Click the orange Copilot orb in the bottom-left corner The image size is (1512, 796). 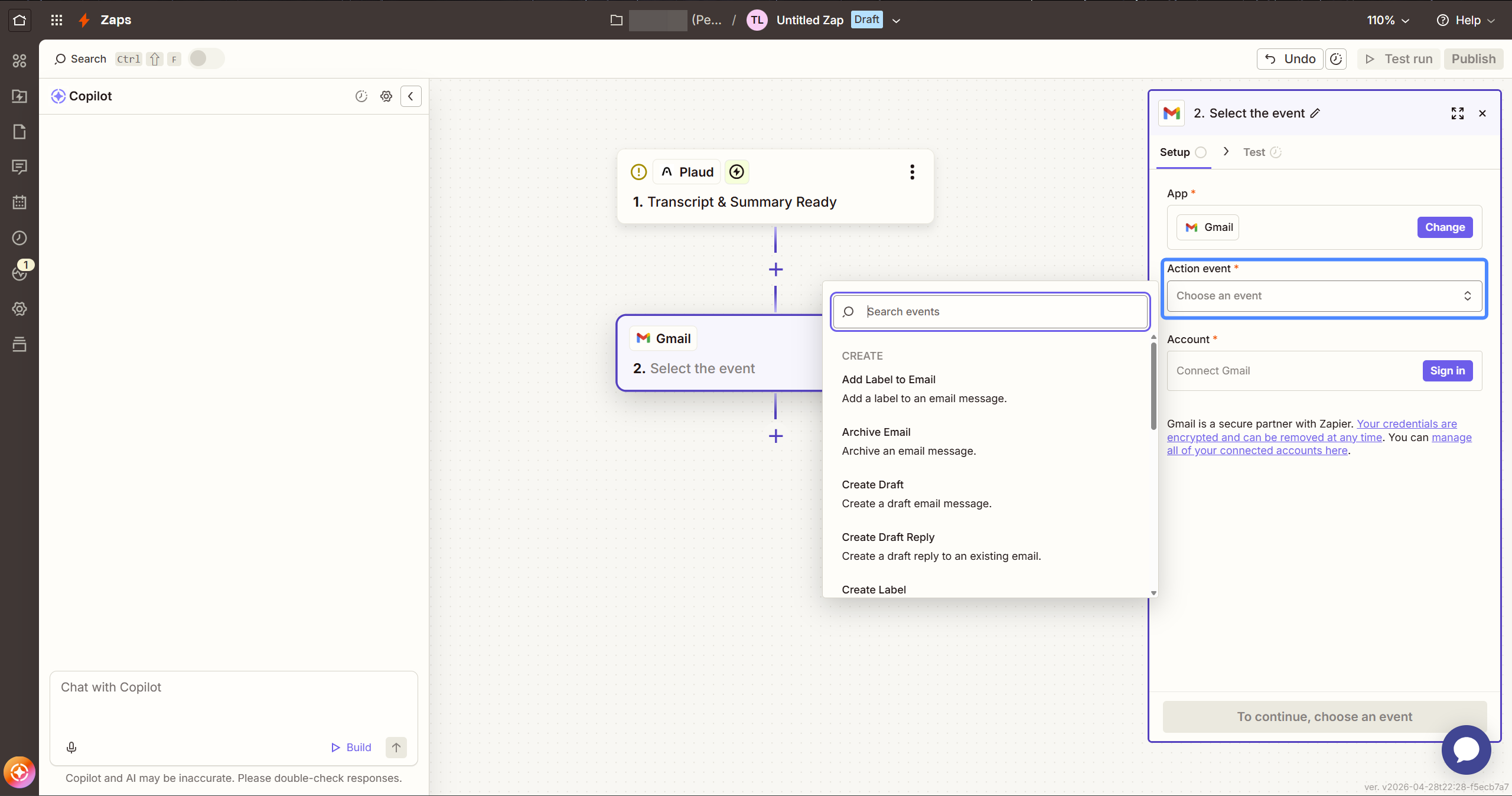click(x=19, y=772)
